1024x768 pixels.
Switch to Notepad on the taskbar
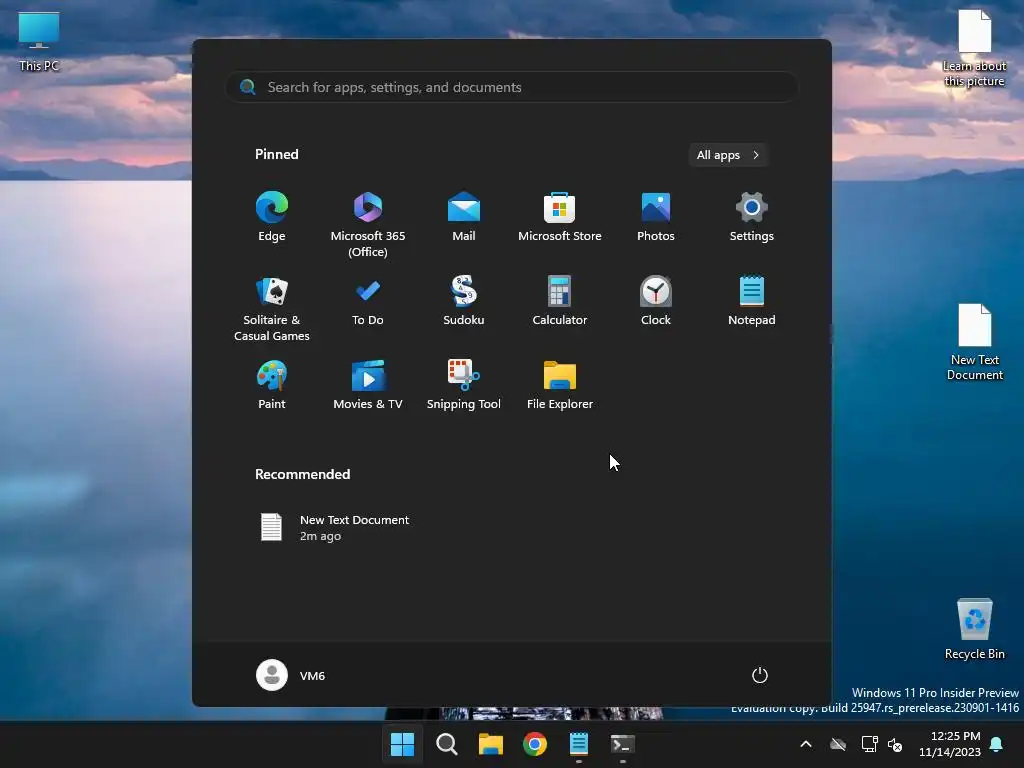pyautogui.click(x=579, y=744)
